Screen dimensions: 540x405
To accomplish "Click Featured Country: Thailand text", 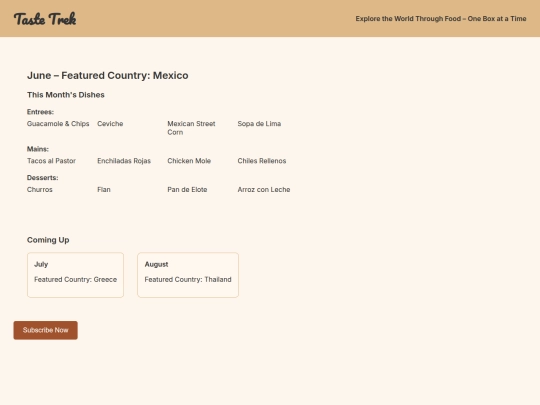I will point(188,279).
